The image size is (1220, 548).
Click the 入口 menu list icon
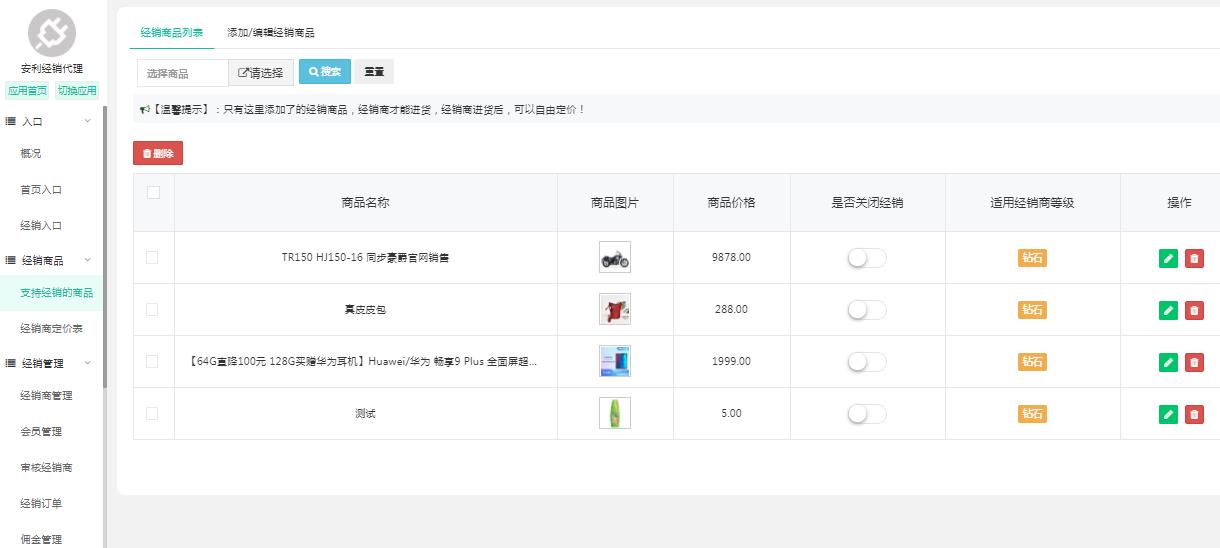pyautogui.click(x=11, y=121)
